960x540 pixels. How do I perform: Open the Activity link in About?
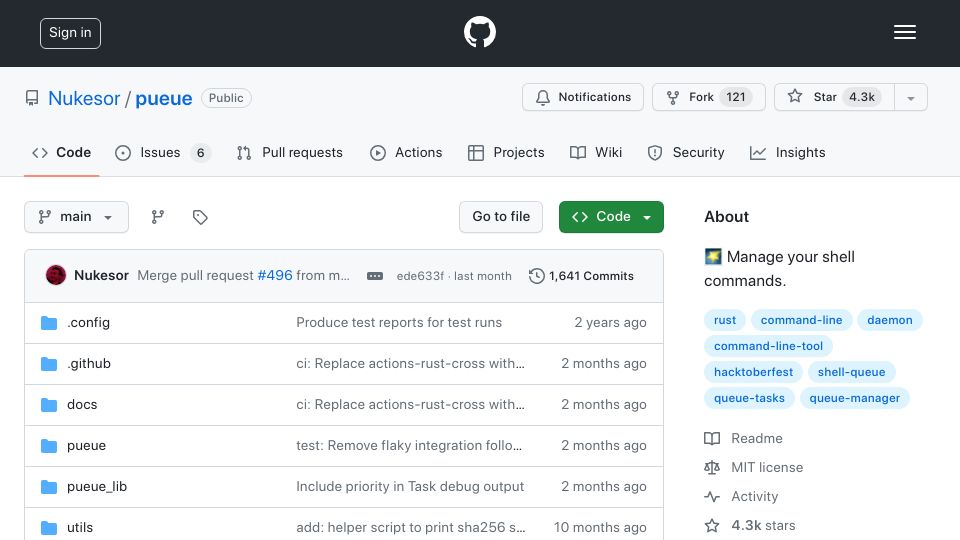[754, 497]
